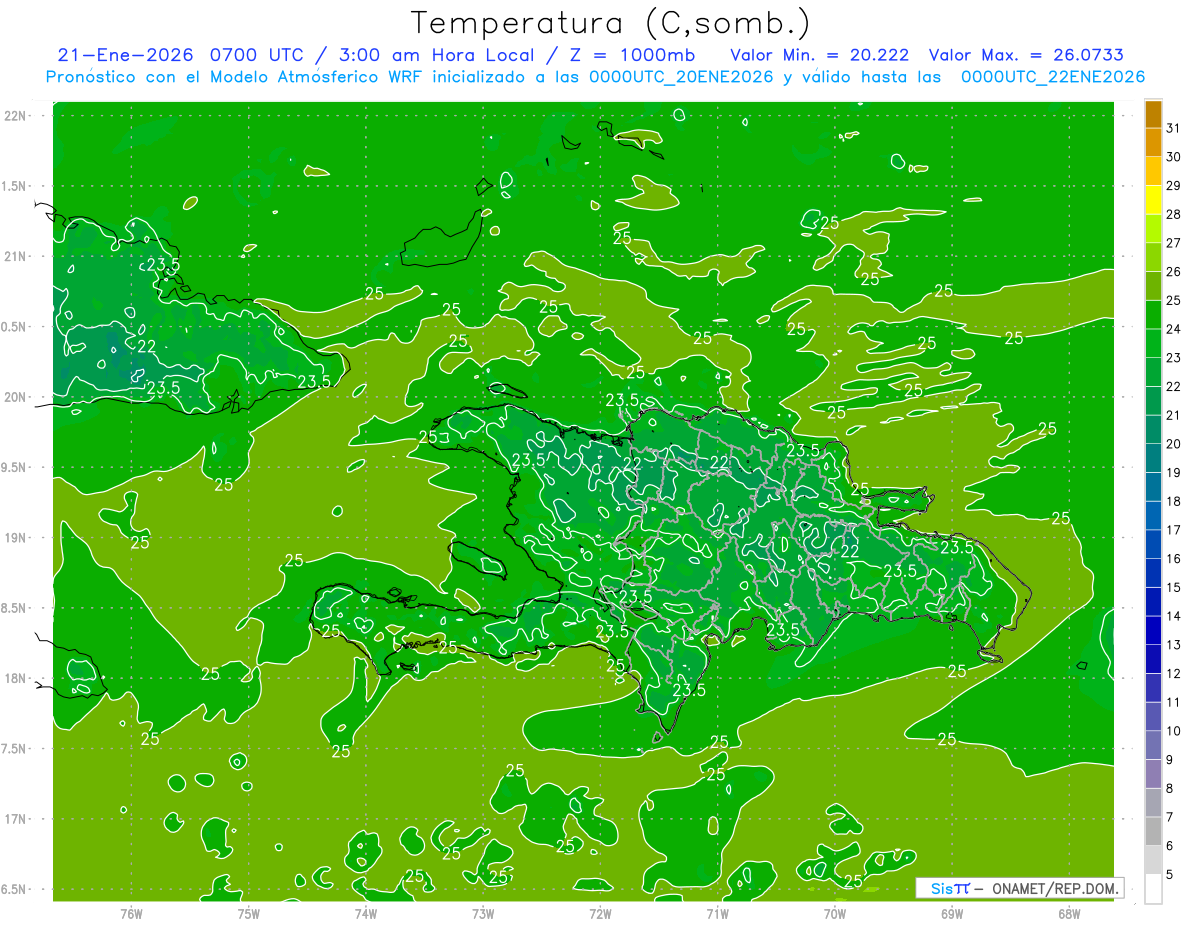Click the "76W" longitude axis label
Screen dimensions: 1200x927
point(131,914)
